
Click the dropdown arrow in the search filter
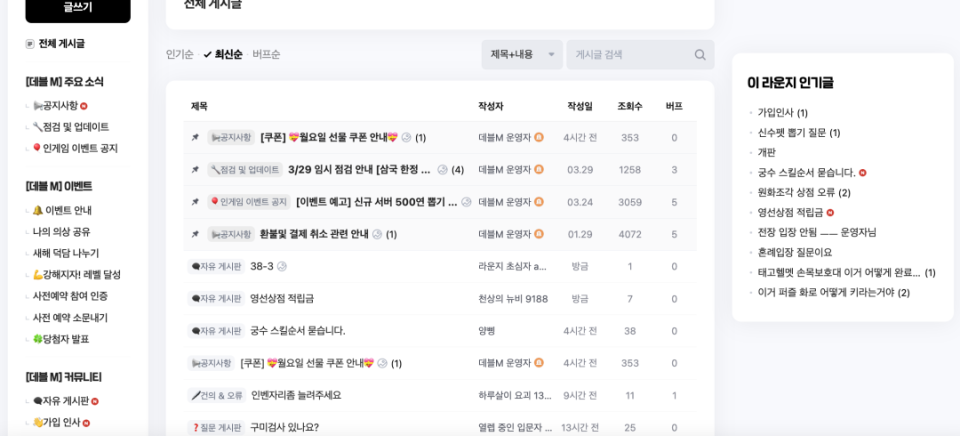coord(551,55)
